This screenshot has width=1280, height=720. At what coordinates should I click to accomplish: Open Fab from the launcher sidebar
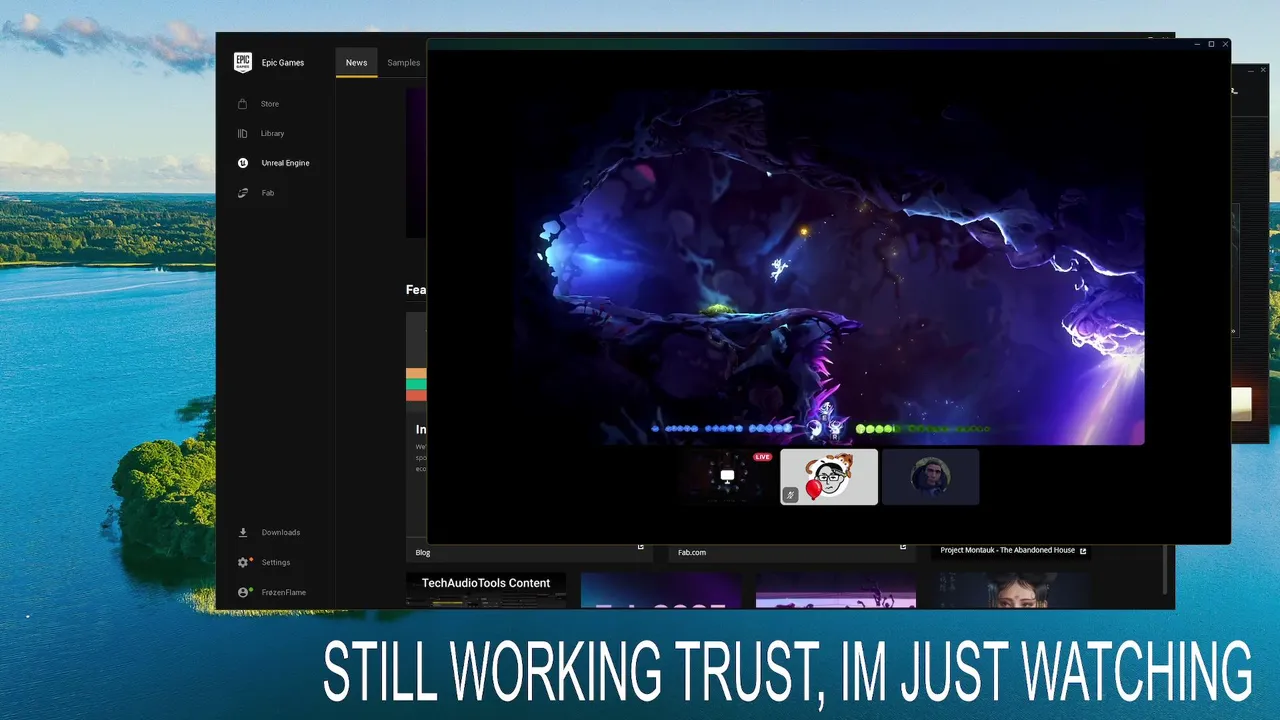tap(267, 193)
